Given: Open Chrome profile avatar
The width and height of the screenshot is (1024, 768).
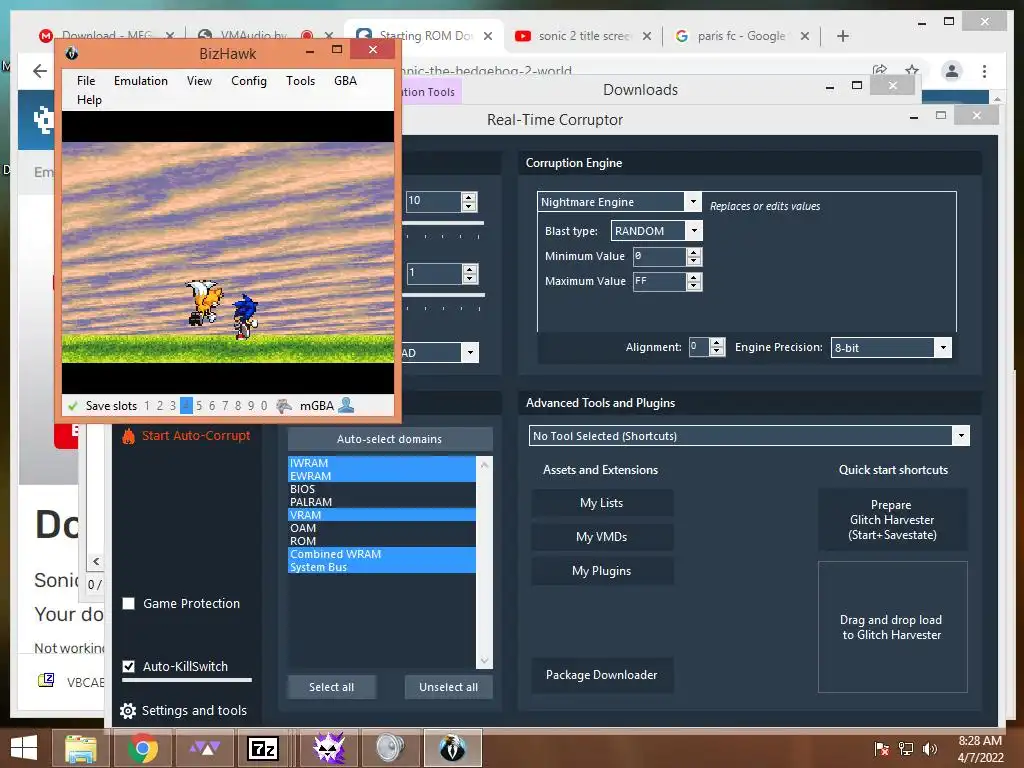Looking at the screenshot, I should (952, 71).
